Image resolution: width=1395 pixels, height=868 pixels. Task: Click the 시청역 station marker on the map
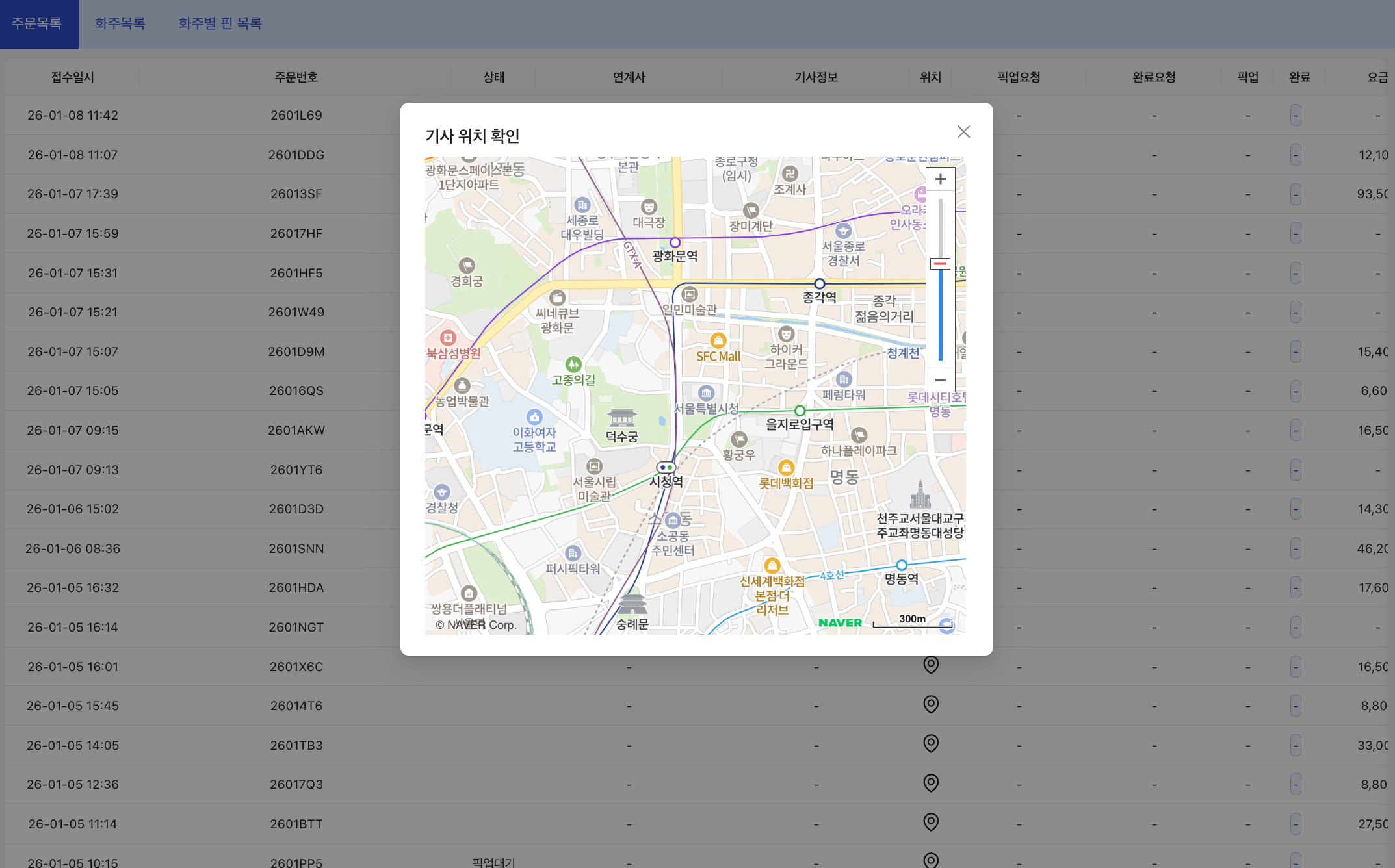click(x=666, y=467)
